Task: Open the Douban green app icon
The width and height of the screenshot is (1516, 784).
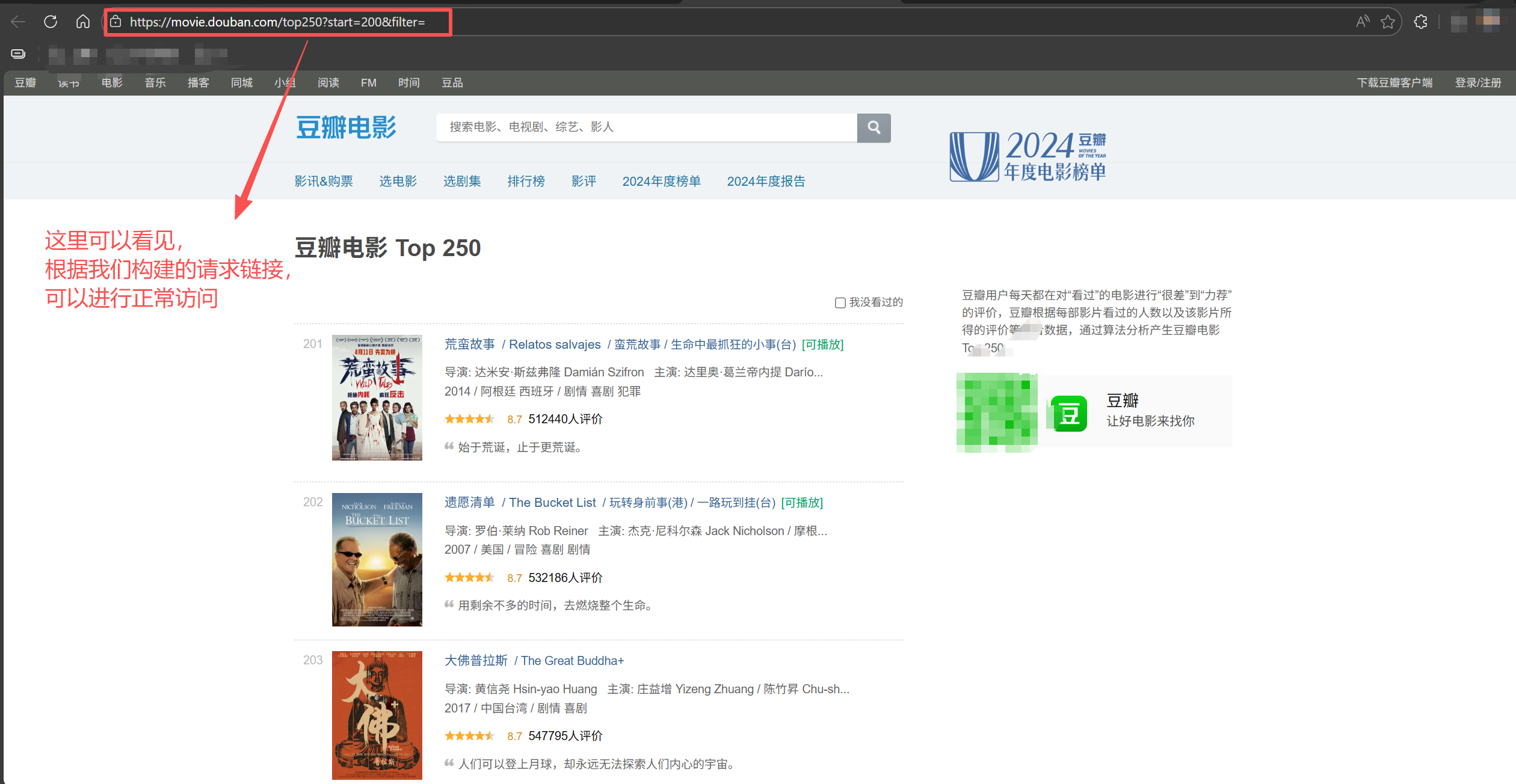Action: point(1069,414)
